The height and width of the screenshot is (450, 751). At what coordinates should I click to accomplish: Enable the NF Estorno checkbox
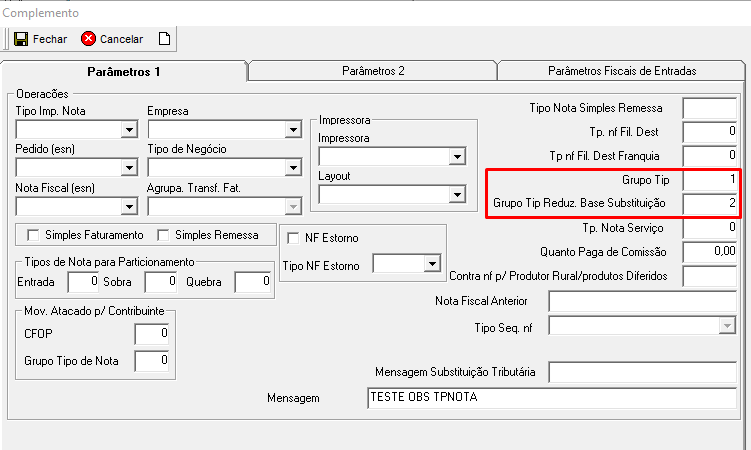[x=293, y=238]
